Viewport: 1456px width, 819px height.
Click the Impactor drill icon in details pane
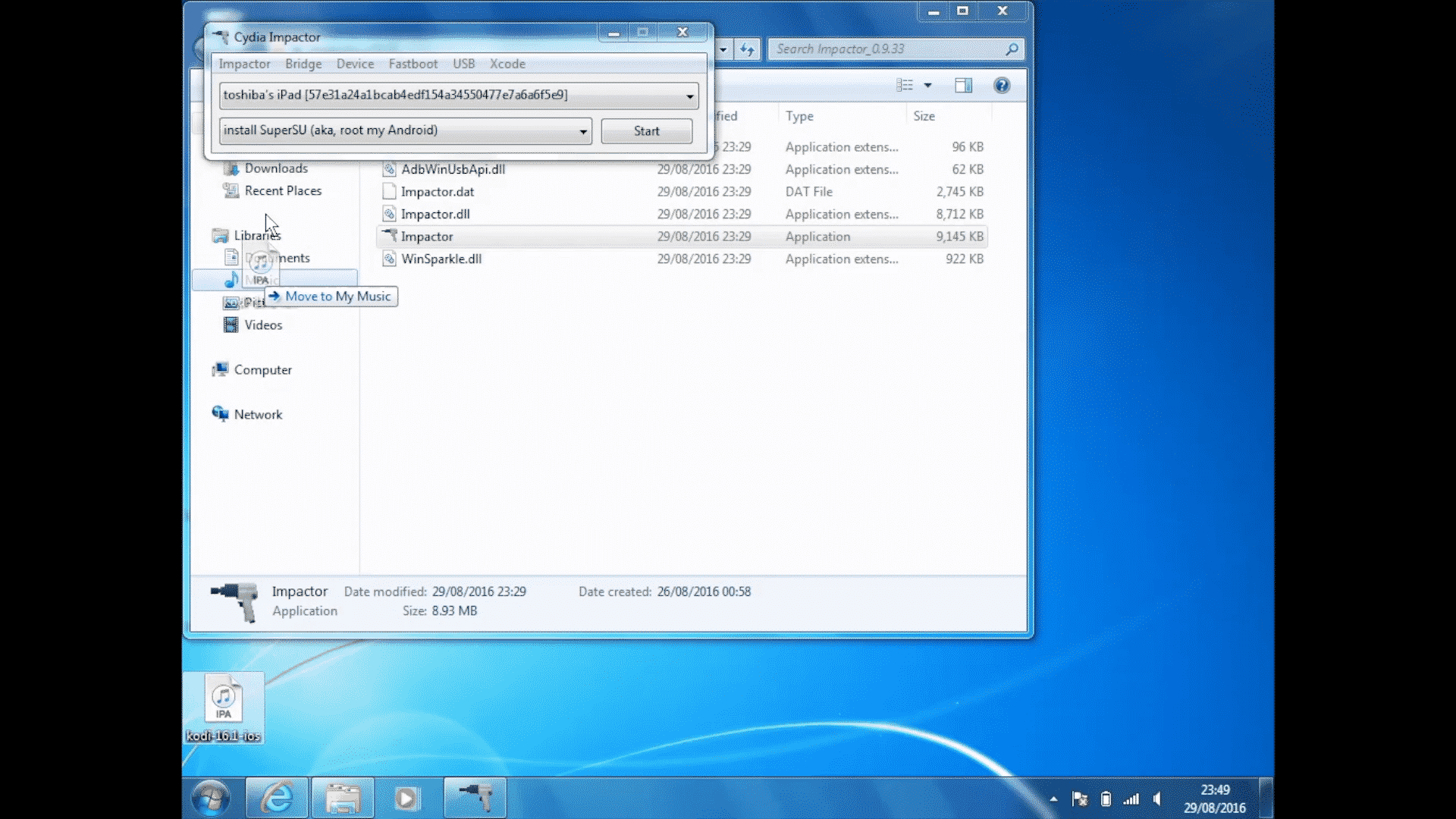click(x=236, y=601)
